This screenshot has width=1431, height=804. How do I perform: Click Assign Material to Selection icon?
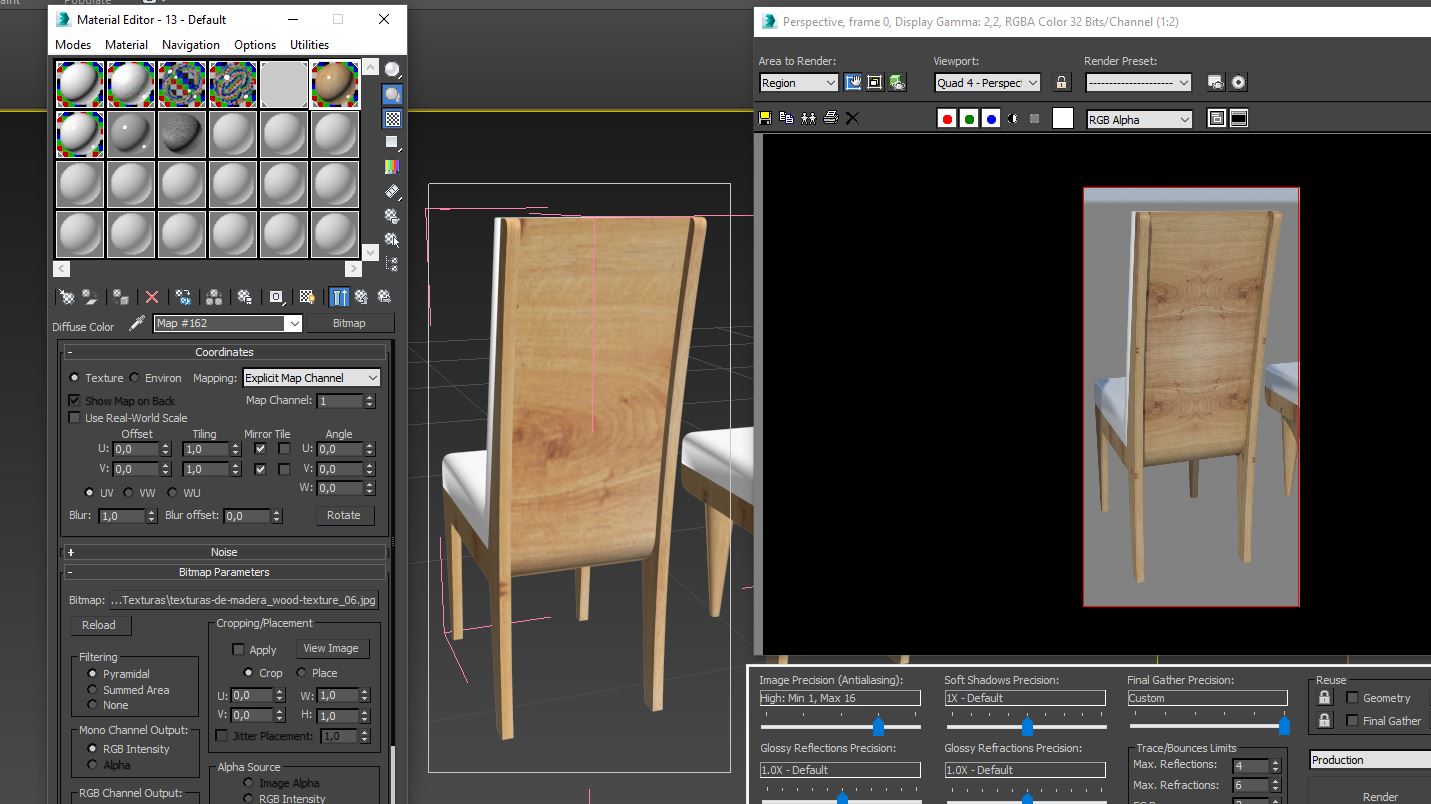tap(121, 297)
